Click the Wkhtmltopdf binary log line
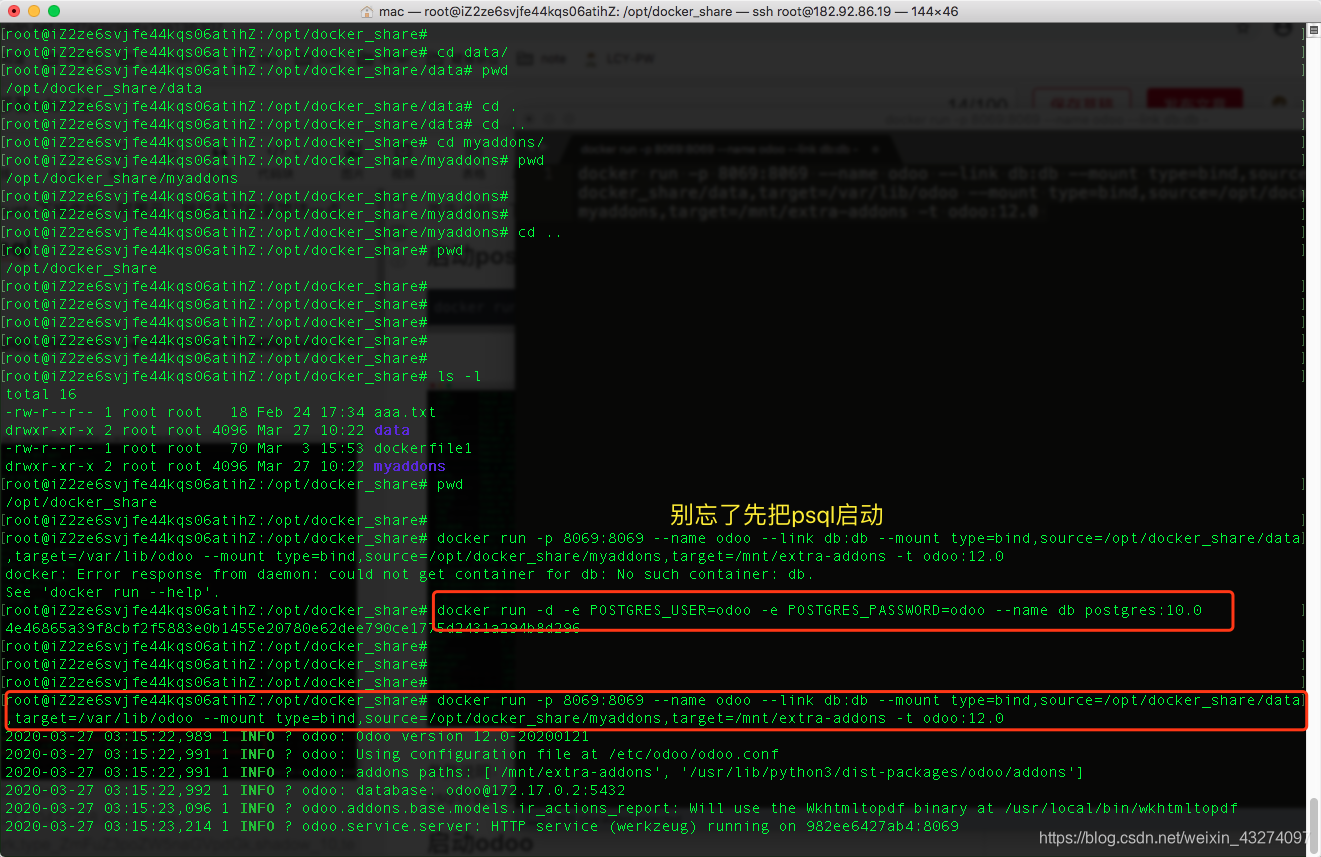The image size is (1321, 857). click(622, 808)
